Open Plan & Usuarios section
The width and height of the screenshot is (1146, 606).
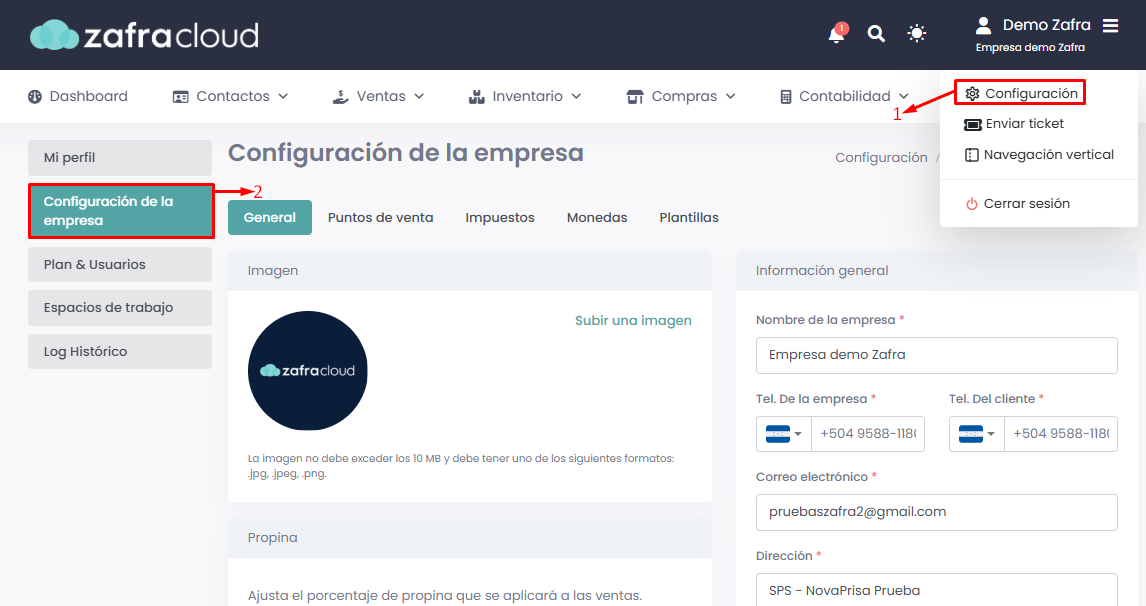[x=120, y=265]
